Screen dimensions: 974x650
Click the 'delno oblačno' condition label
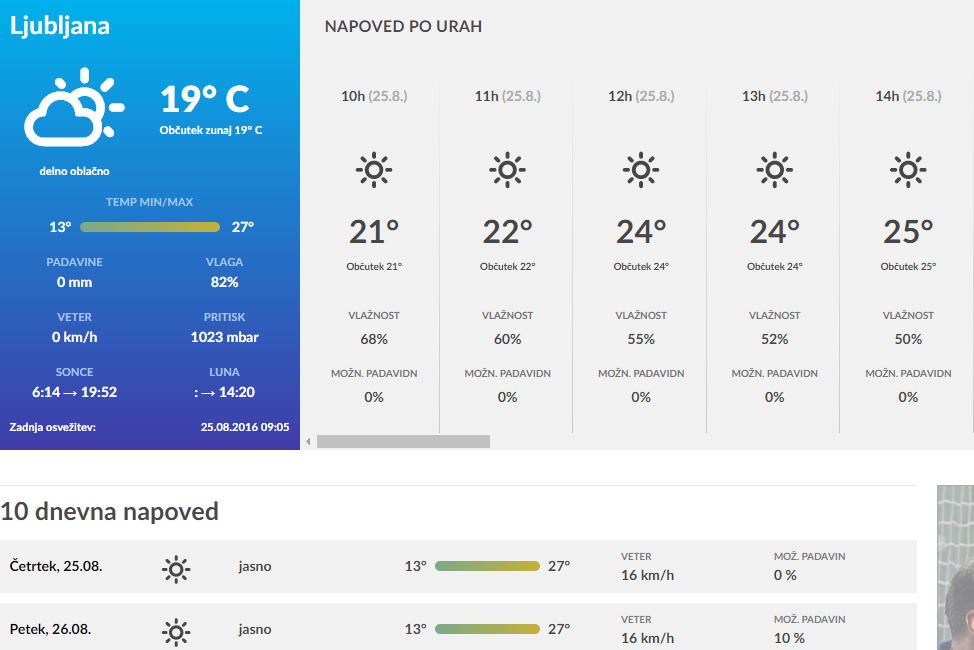pyautogui.click(x=75, y=171)
